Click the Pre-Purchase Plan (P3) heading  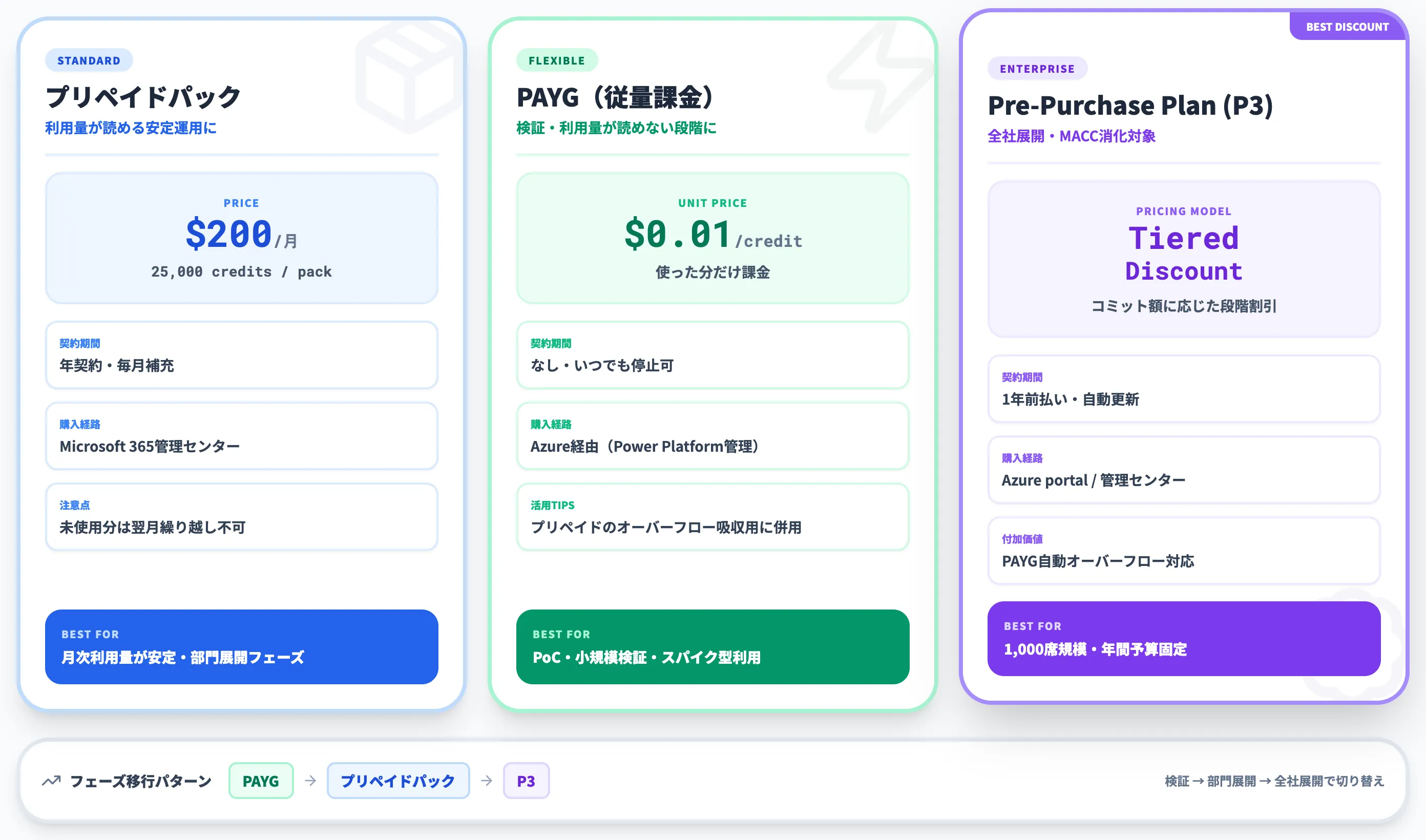1130,106
